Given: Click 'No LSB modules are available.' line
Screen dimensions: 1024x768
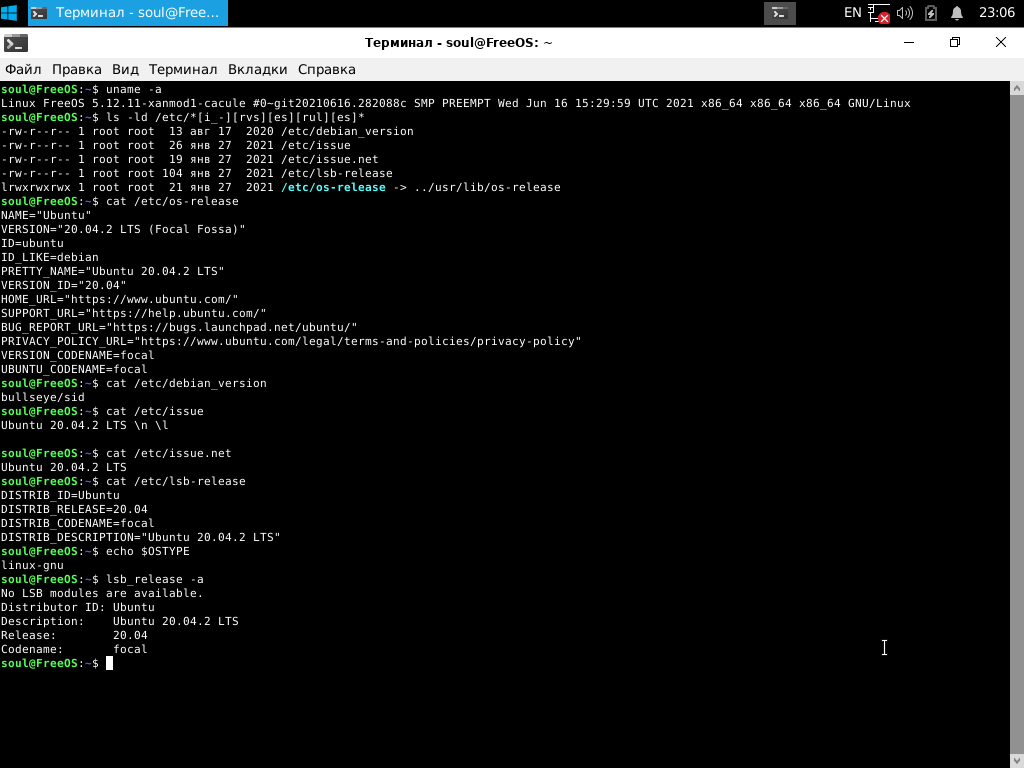Looking at the screenshot, I should click(x=102, y=594).
